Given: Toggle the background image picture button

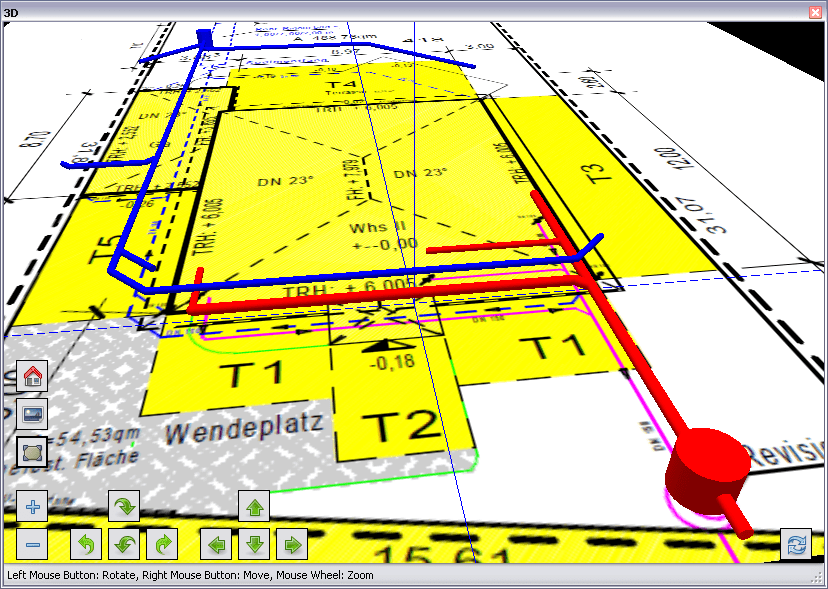Looking at the screenshot, I should click(32, 414).
